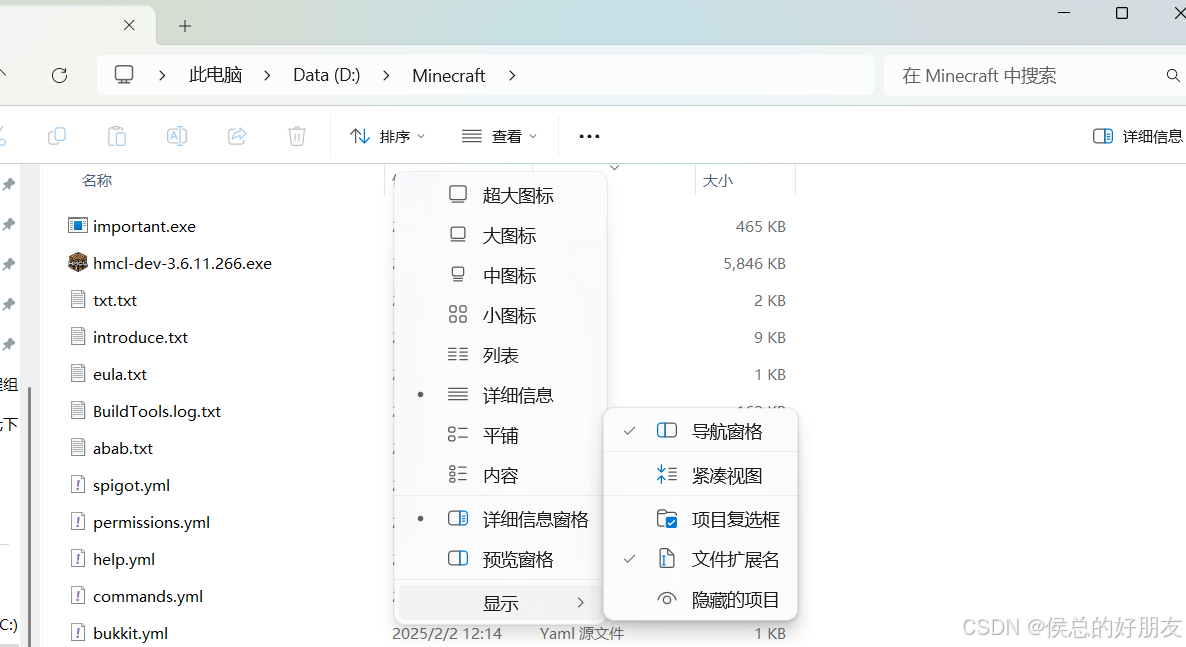1186x647 pixels.
Task: Select the abab.txt file
Action: 123,448
